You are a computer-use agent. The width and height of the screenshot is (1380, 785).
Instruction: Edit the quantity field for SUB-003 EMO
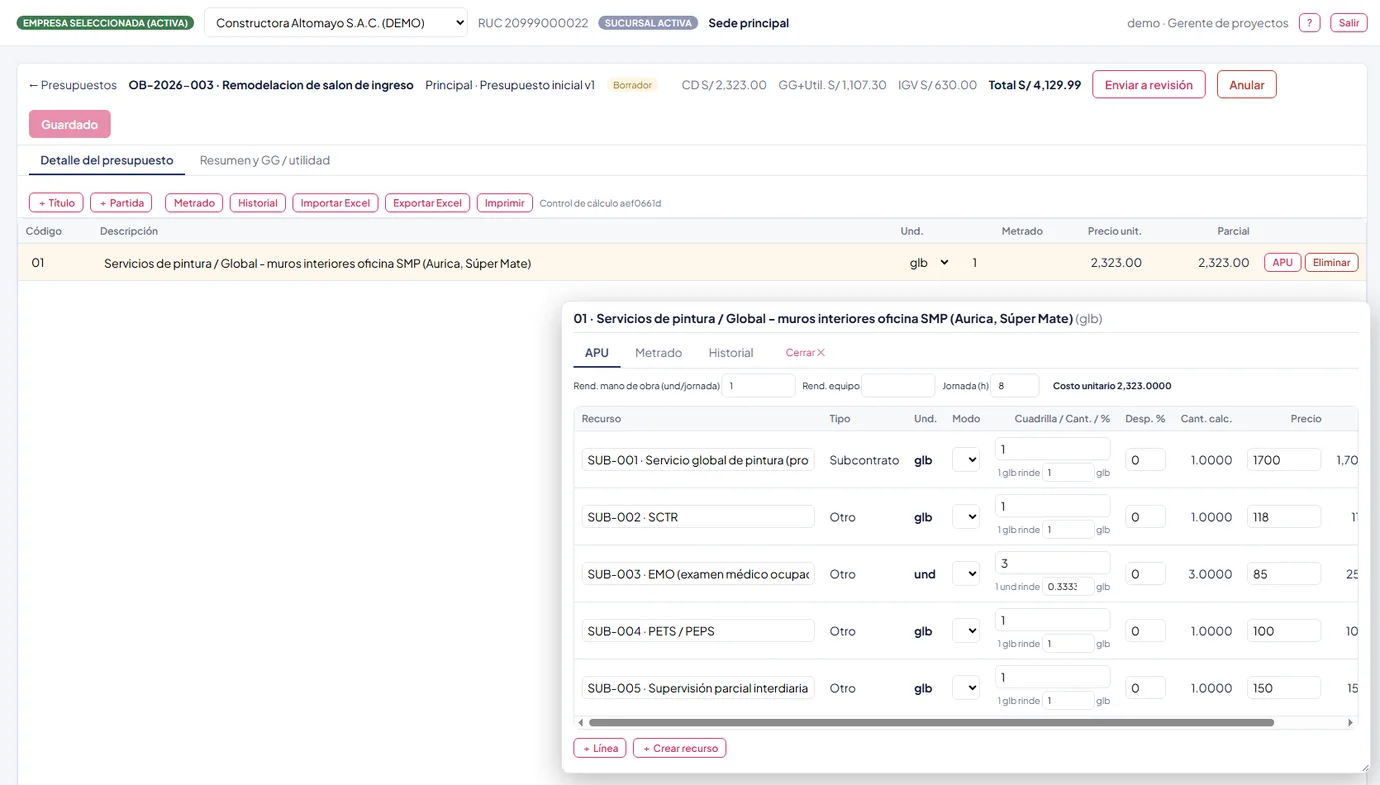(1052, 563)
